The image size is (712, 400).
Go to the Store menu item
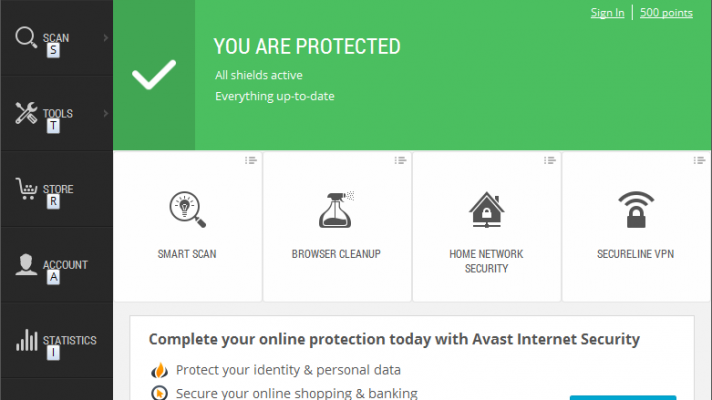click(58, 189)
